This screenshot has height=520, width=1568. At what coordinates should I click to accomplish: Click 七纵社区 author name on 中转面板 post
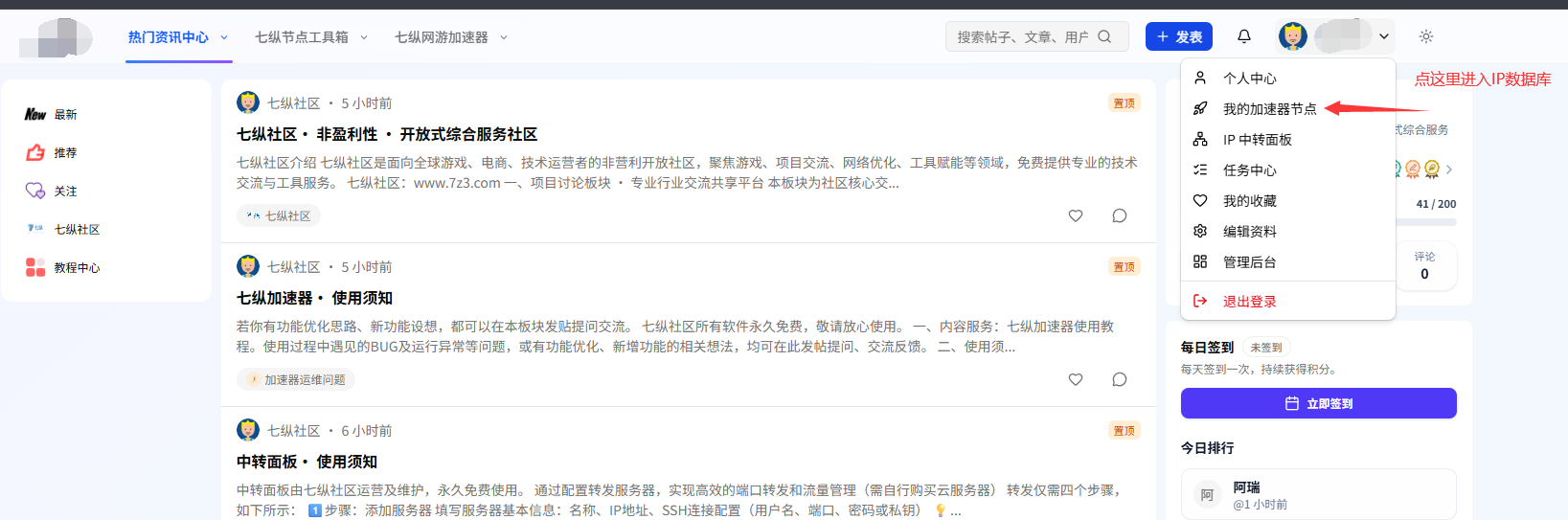pyautogui.click(x=293, y=430)
